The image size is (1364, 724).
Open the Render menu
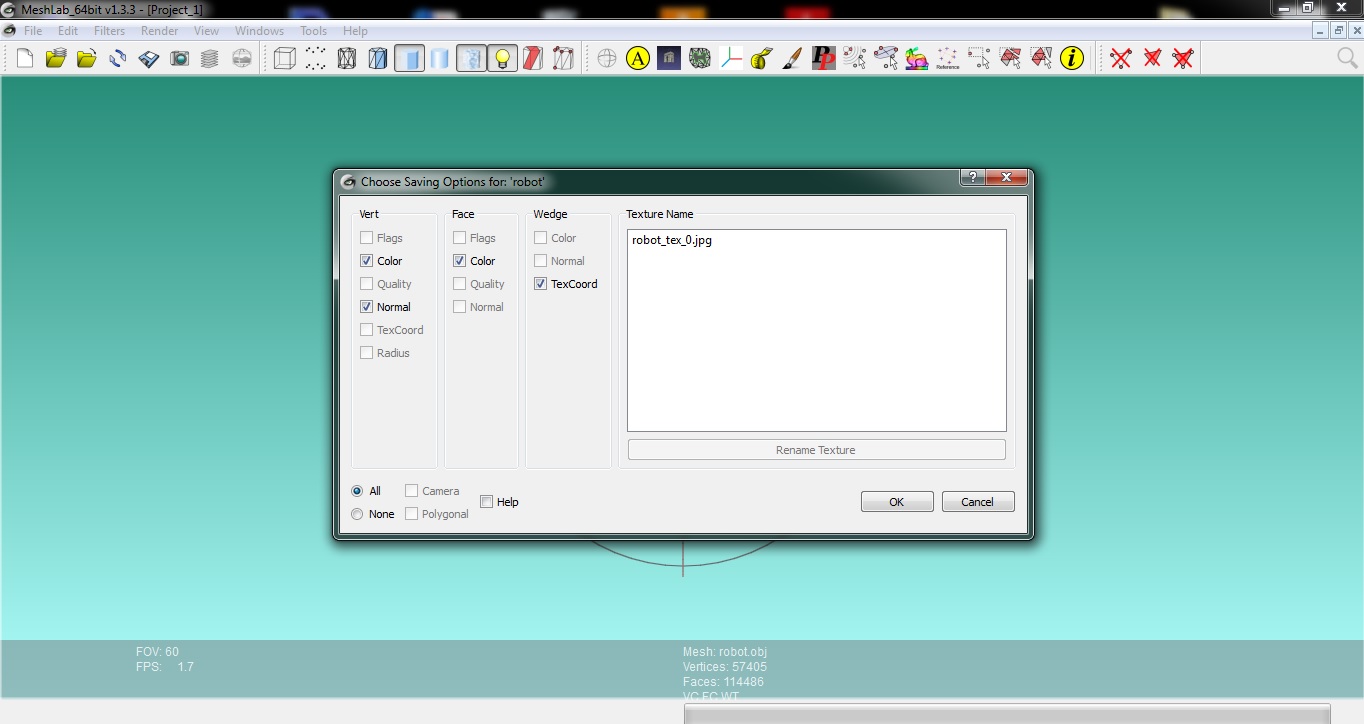(x=159, y=31)
